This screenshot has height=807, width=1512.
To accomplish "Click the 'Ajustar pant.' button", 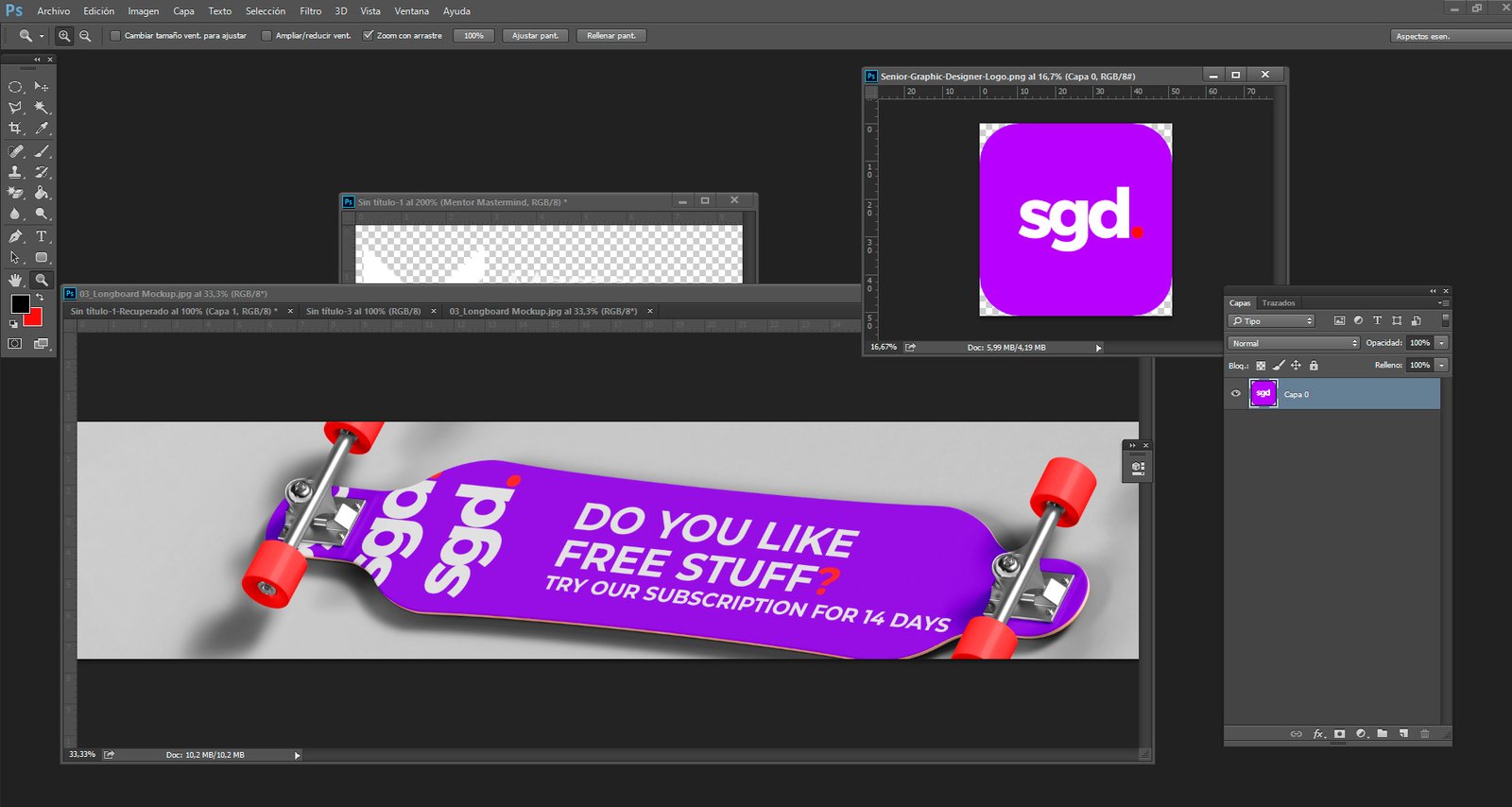I will [x=536, y=36].
